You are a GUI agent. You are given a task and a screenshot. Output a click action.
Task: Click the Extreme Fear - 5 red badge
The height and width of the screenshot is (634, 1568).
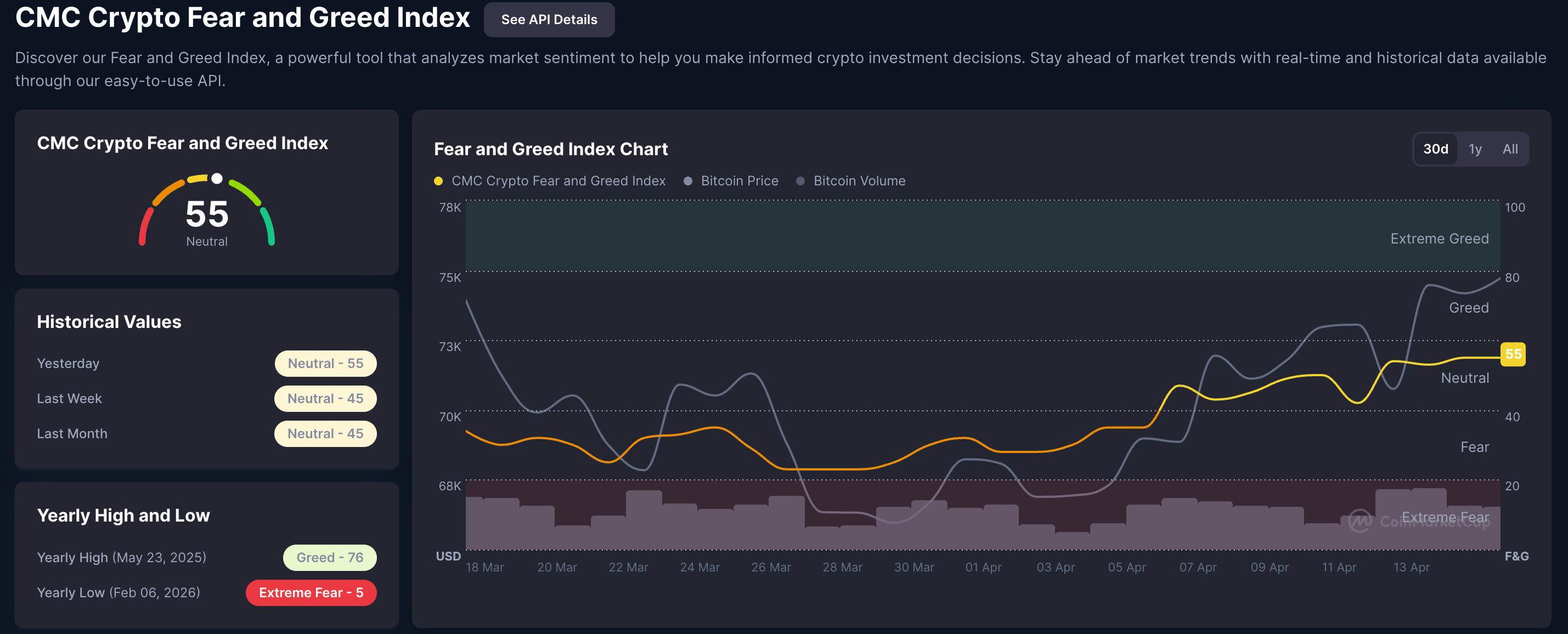(311, 593)
